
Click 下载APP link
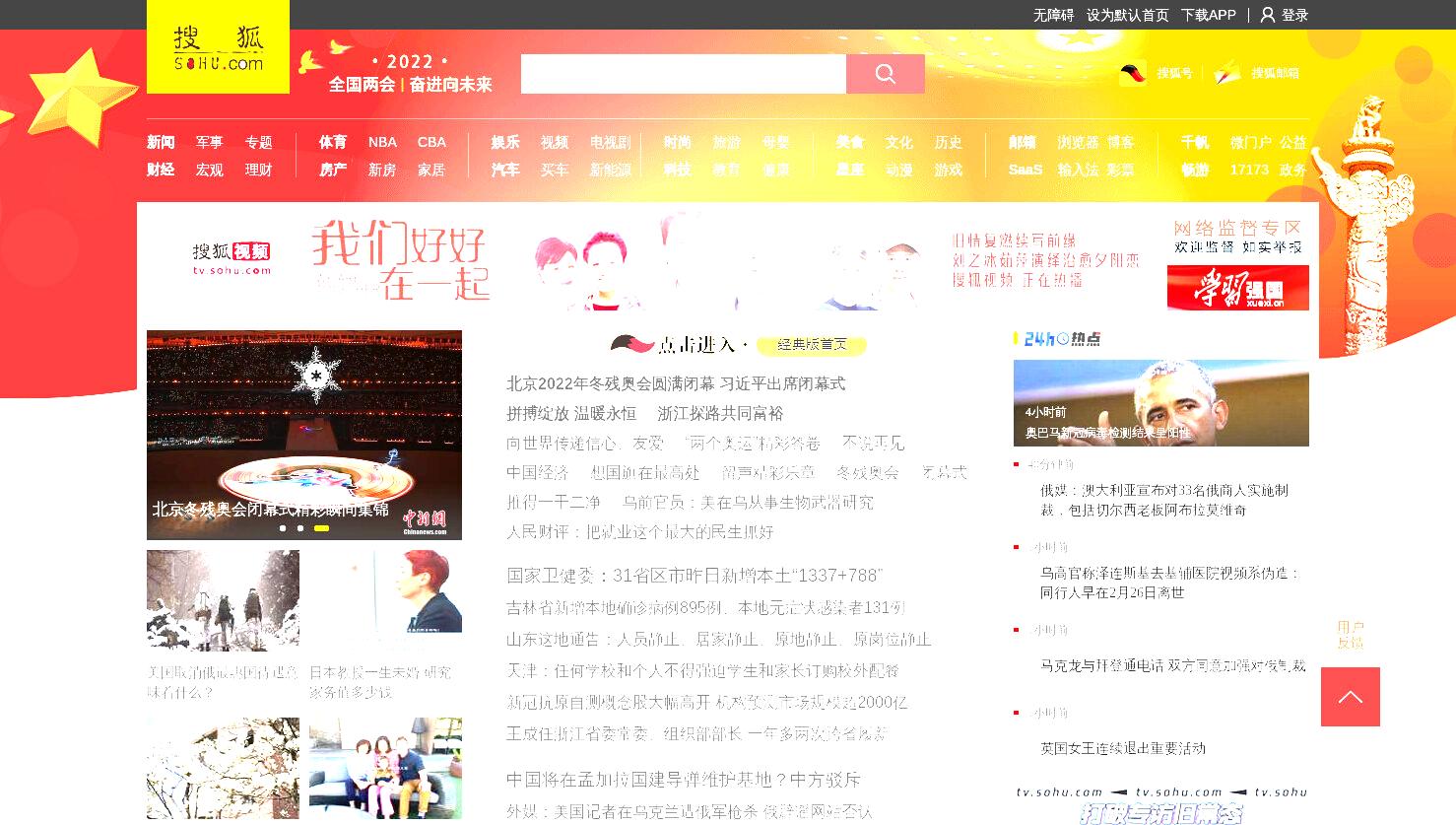click(x=1208, y=15)
